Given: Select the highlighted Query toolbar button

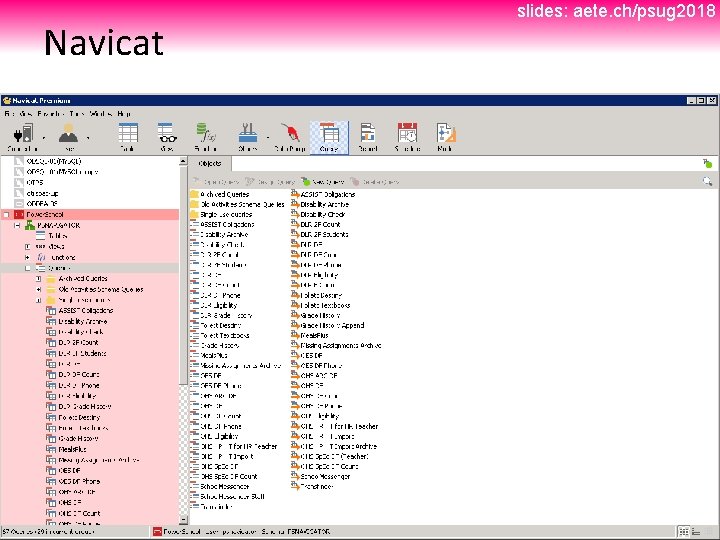Looking at the screenshot, I should (x=329, y=137).
